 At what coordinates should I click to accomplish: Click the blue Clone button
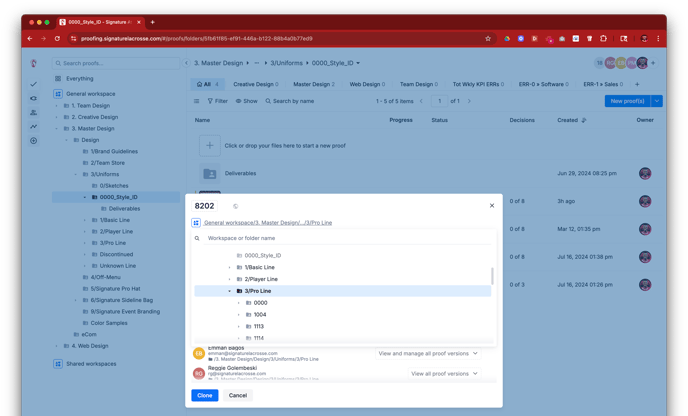coord(204,395)
